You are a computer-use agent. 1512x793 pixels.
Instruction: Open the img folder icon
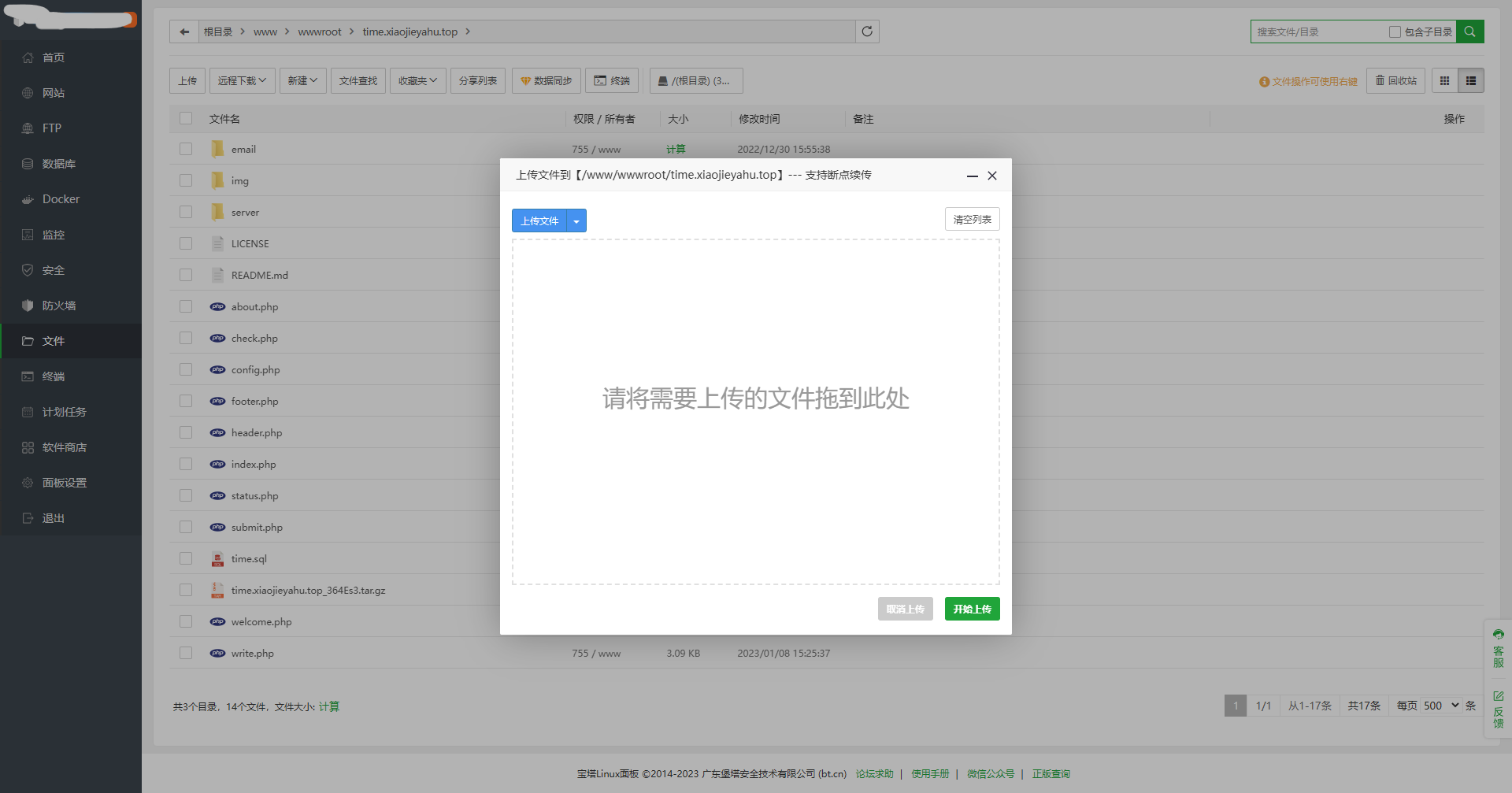[x=217, y=180]
